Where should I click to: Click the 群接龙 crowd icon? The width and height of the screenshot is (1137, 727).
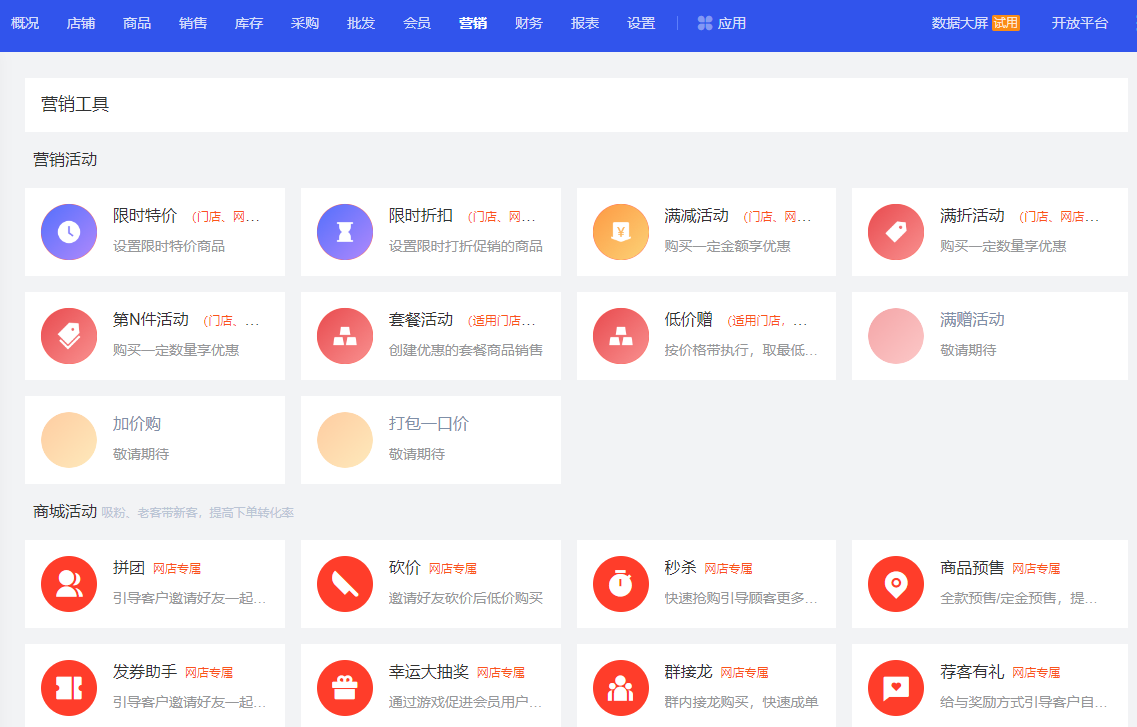point(620,688)
